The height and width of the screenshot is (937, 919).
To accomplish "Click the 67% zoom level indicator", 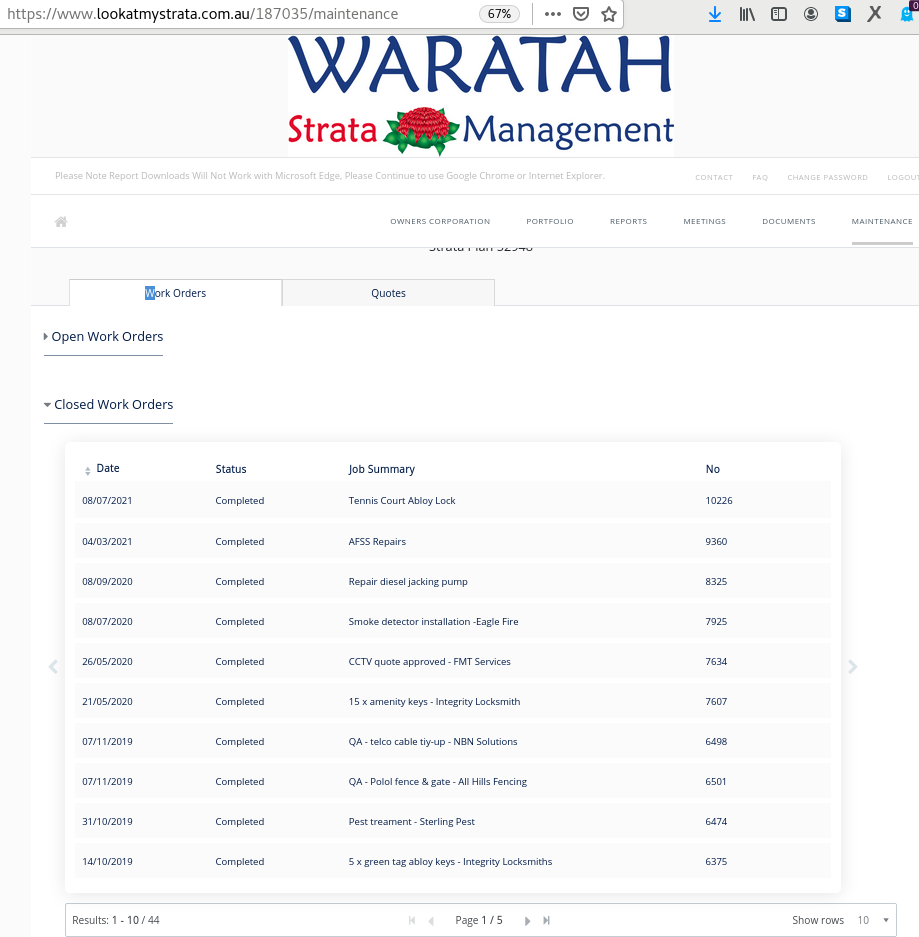I will pyautogui.click(x=499, y=14).
